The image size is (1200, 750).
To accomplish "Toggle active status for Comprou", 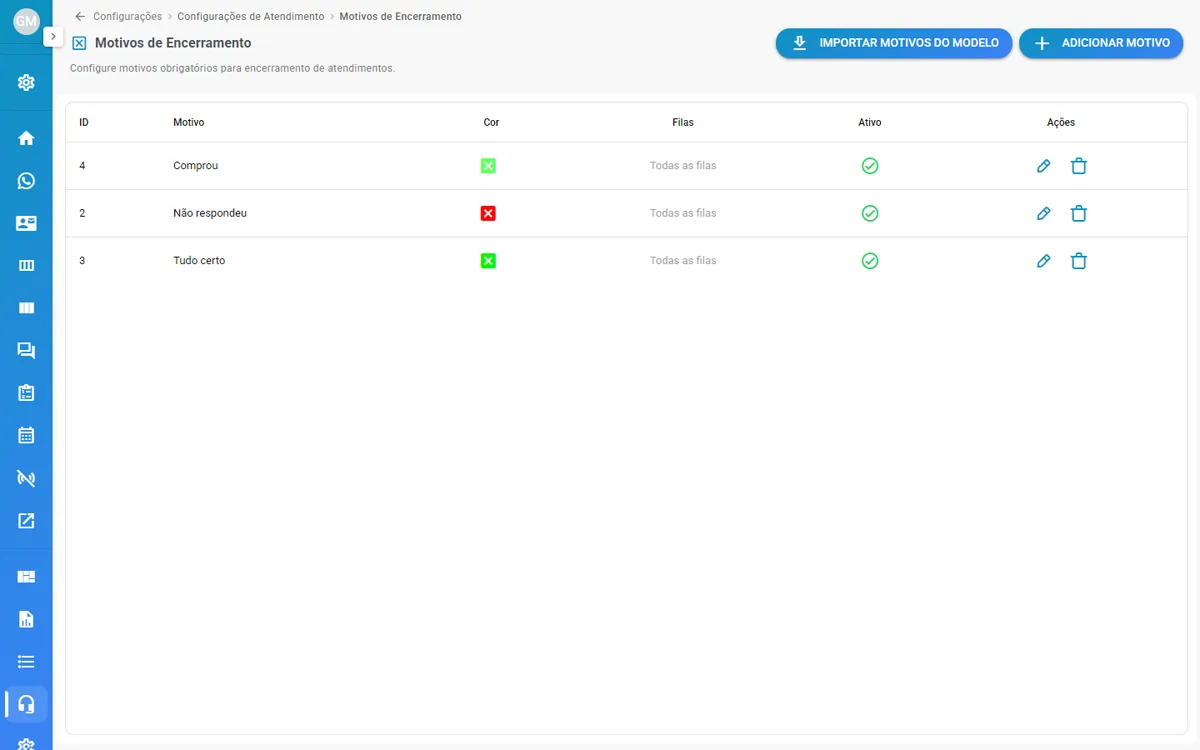I will [870, 166].
